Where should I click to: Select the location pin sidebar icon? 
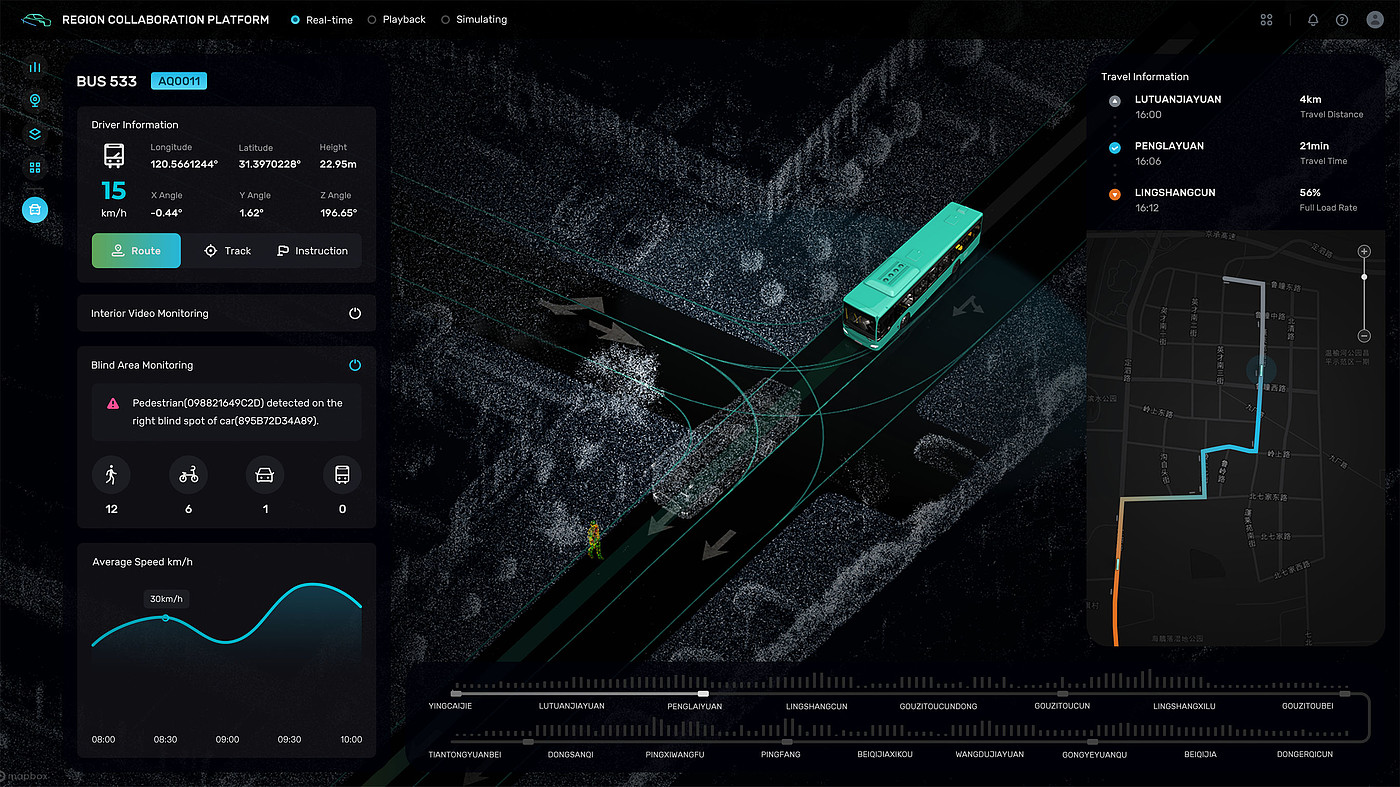tap(35, 101)
